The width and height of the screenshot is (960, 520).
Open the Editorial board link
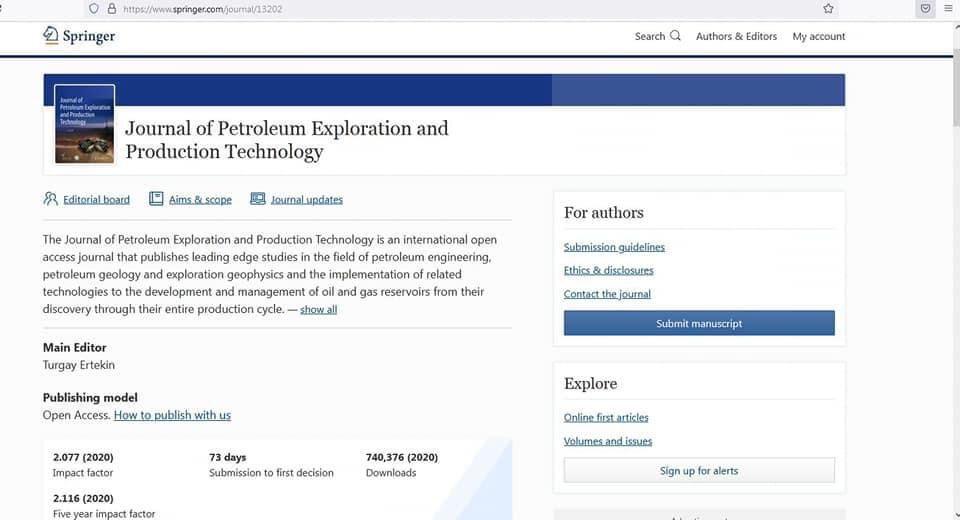click(96, 199)
